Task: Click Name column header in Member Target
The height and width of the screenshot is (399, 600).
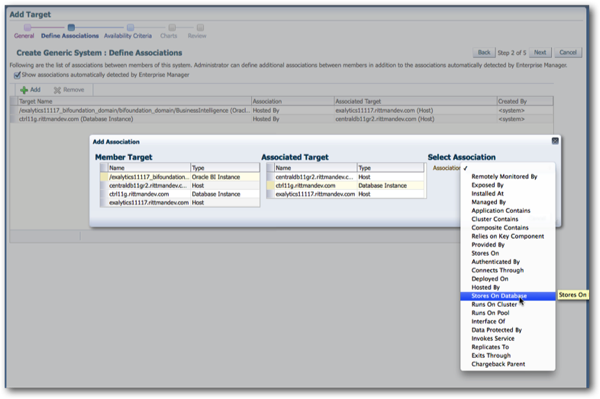Action: point(149,168)
